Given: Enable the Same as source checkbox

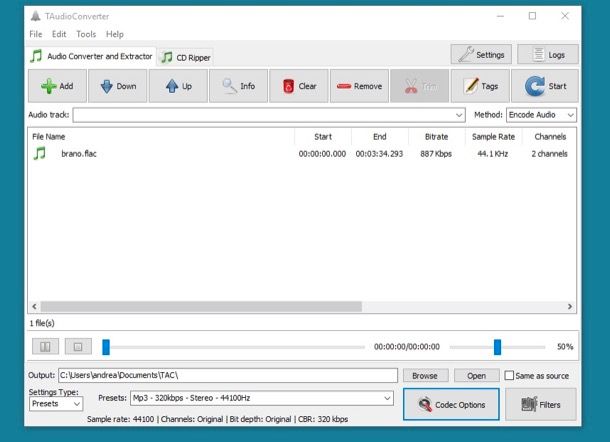Looking at the screenshot, I should pyautogui.click(x=510, y=375).
